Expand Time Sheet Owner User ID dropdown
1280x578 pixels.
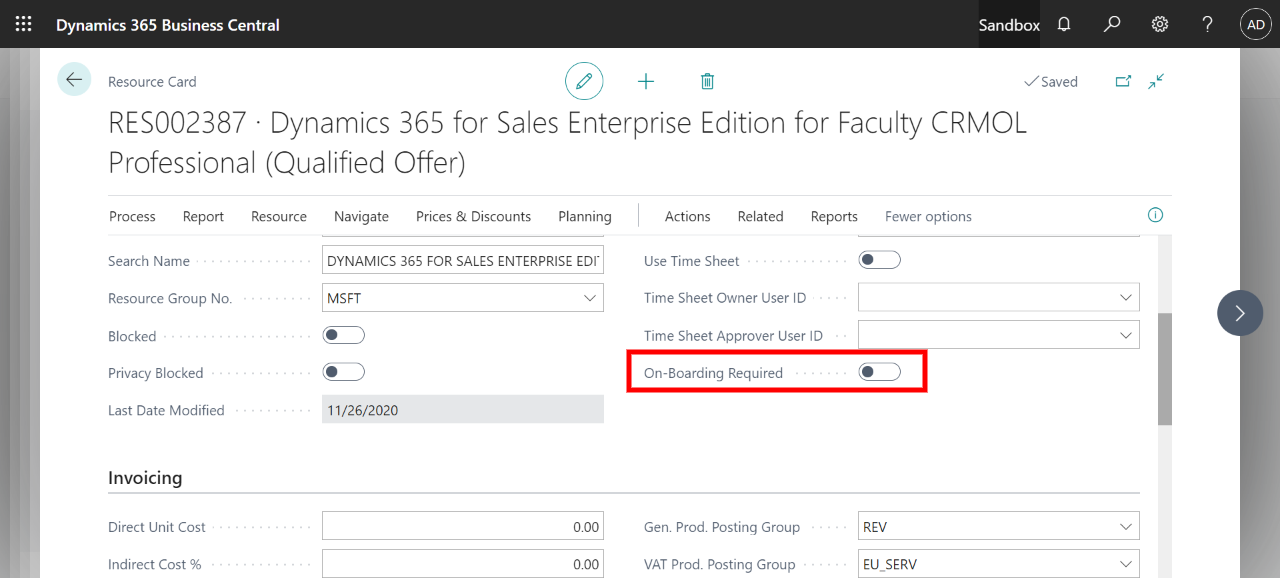[1125, 298]
